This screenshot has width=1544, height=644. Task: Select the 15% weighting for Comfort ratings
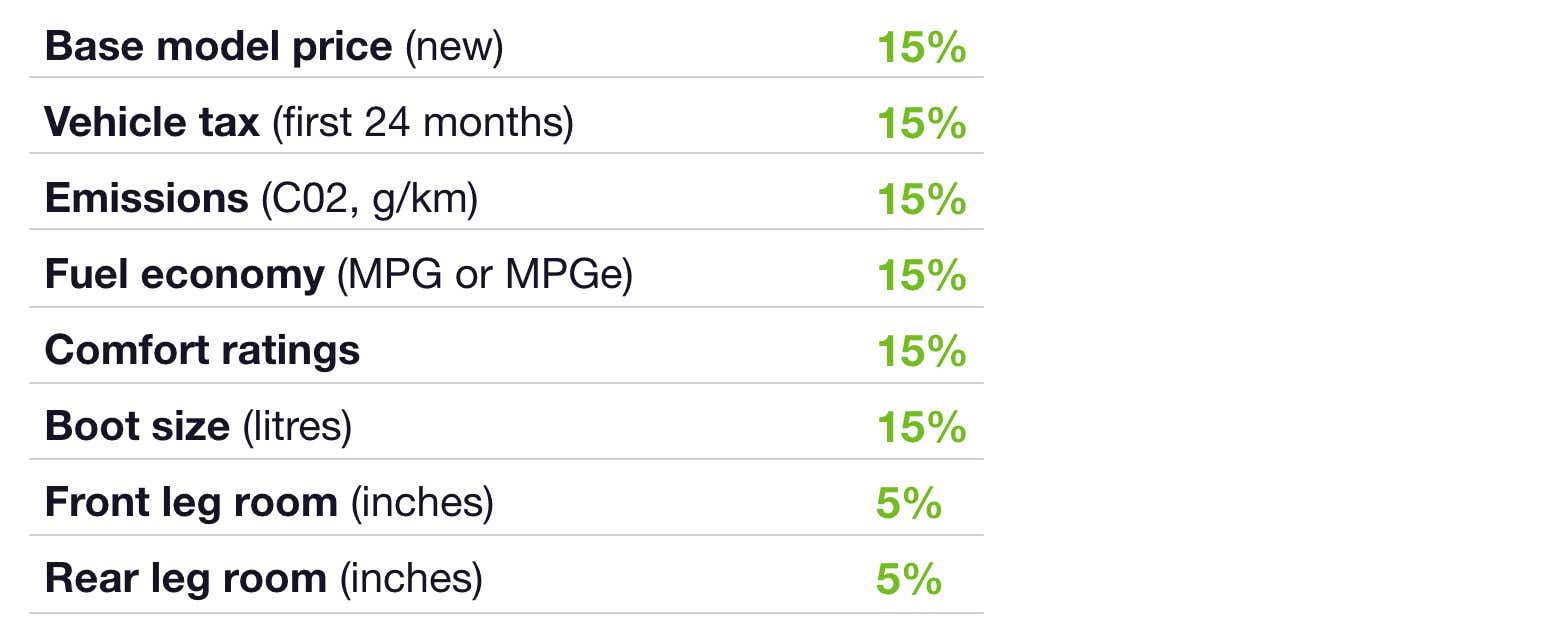coord(921,352)
